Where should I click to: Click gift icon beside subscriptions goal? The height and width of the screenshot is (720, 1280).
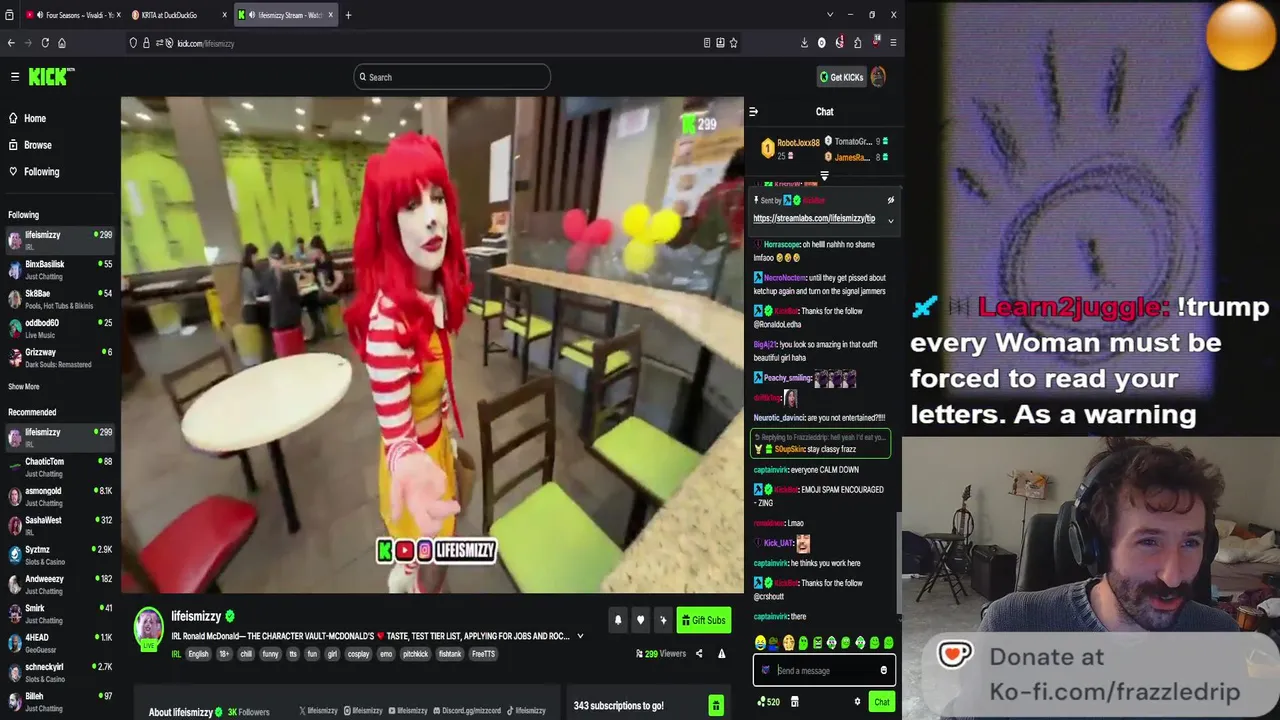[716, 706]
